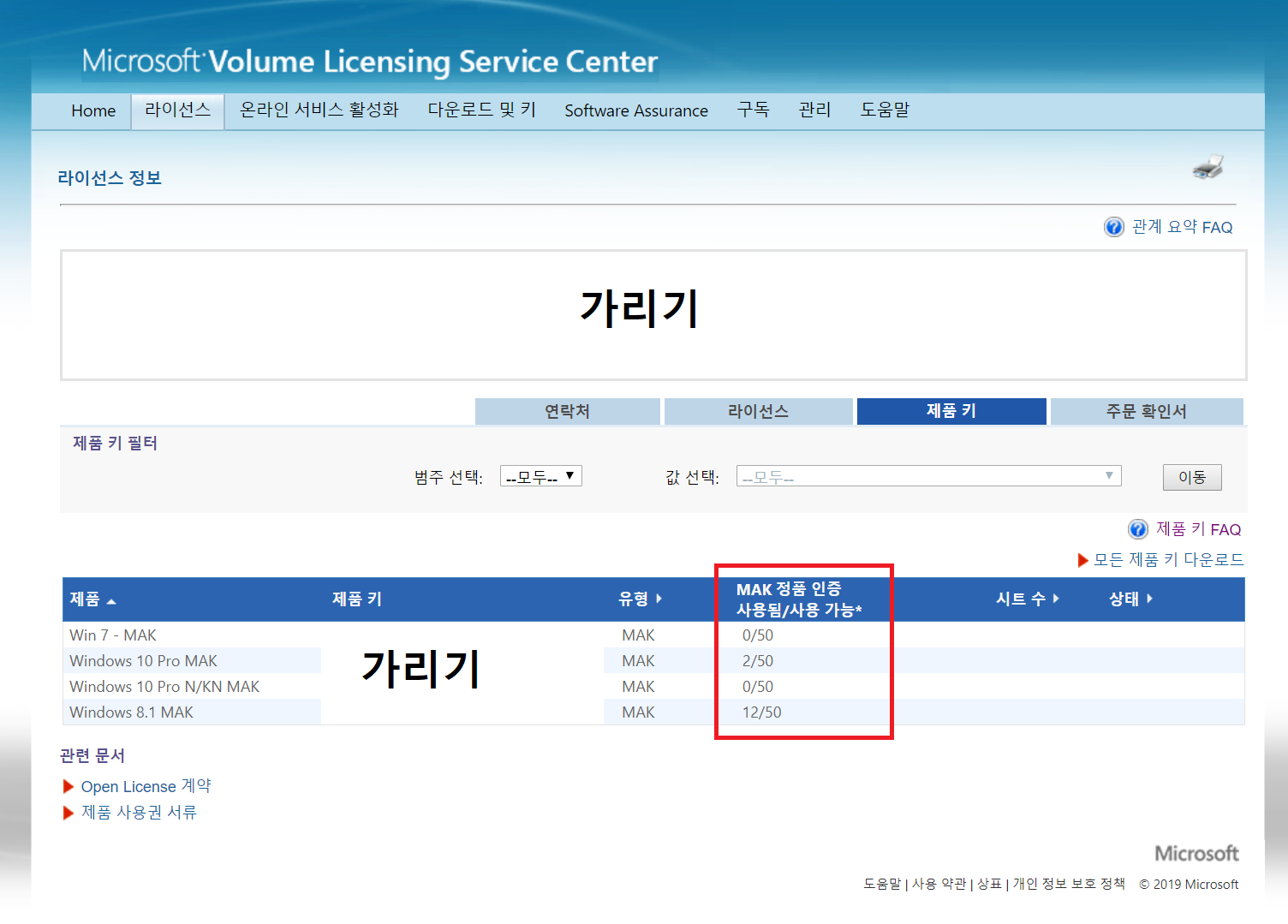Open the 제품 키 FAQ link
The height and width of the screenshot is (924, 1288).
[x=1198, y=529]
